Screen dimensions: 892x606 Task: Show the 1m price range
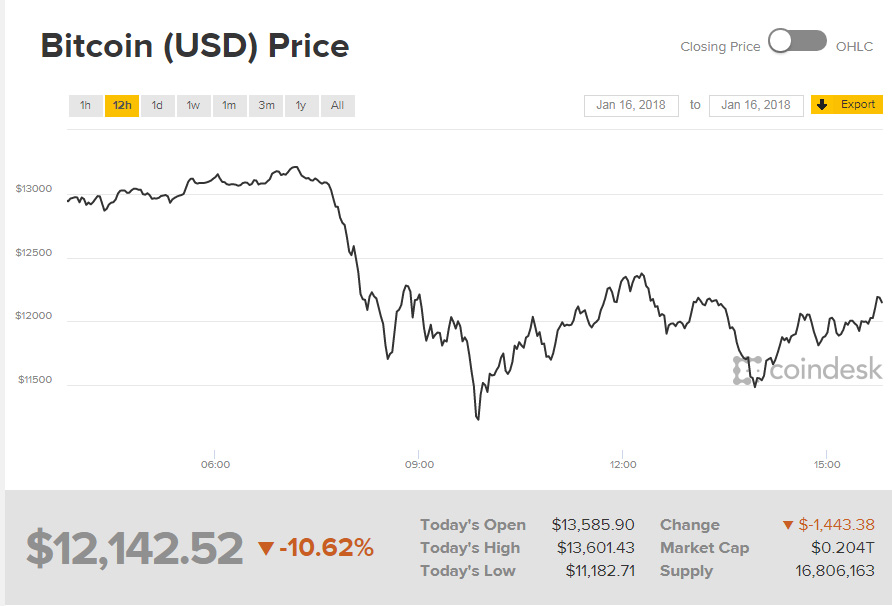[229, 105]
